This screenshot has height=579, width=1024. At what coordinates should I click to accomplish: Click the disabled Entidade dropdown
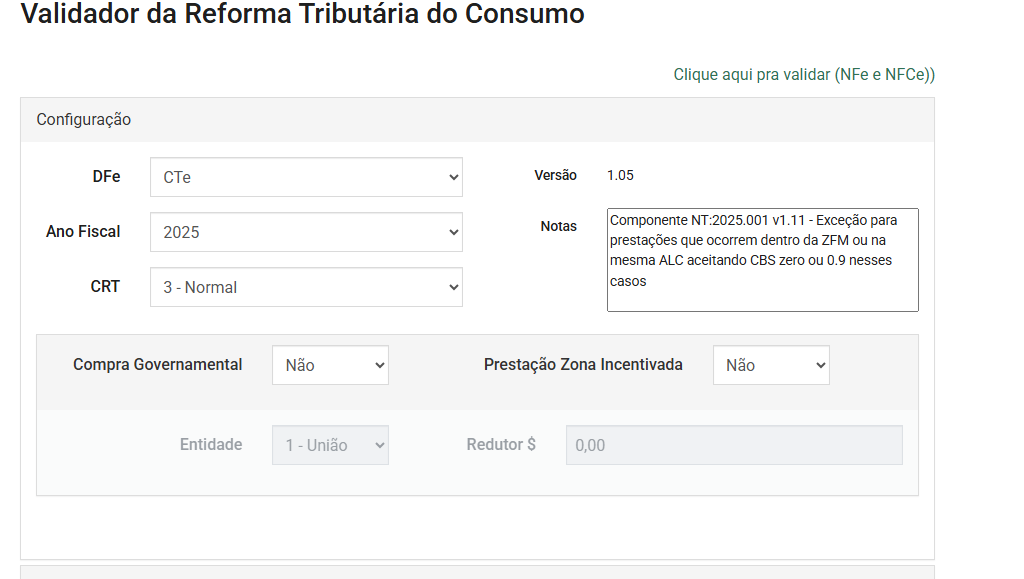330,444
